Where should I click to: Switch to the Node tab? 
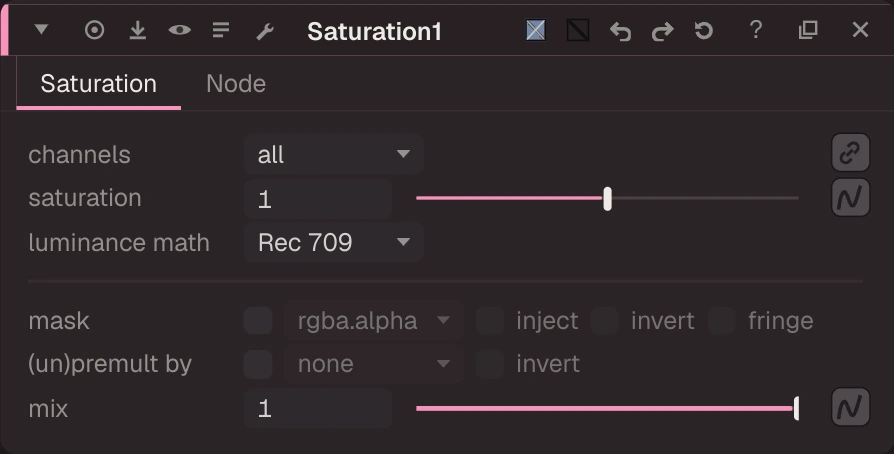coord(236,84)
